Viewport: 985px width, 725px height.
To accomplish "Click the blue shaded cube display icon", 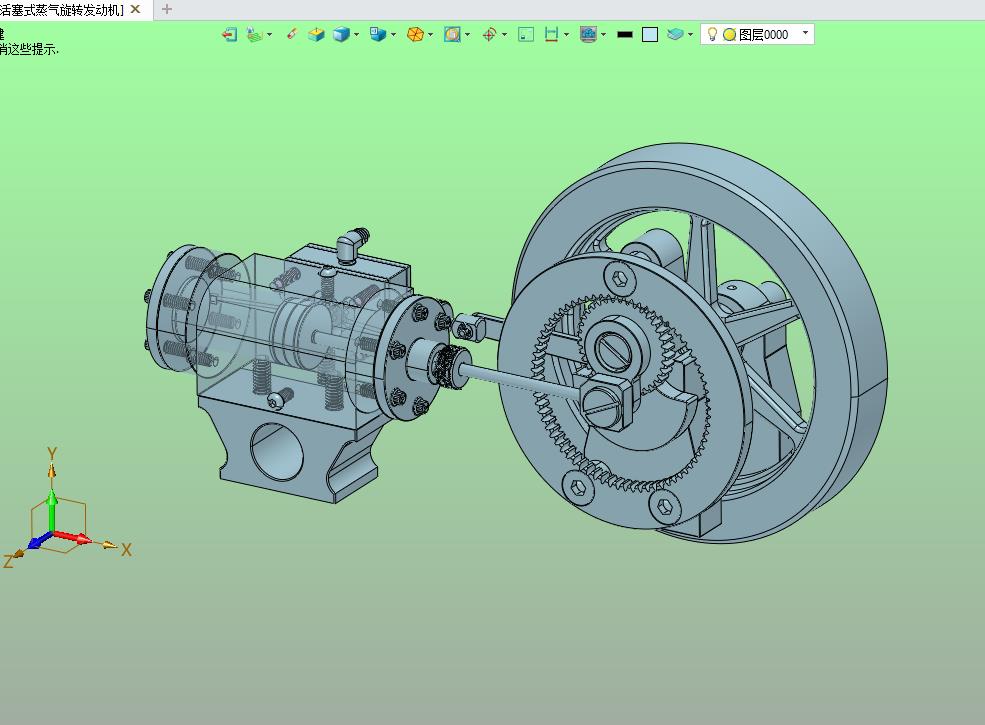I will click(341, 35).
